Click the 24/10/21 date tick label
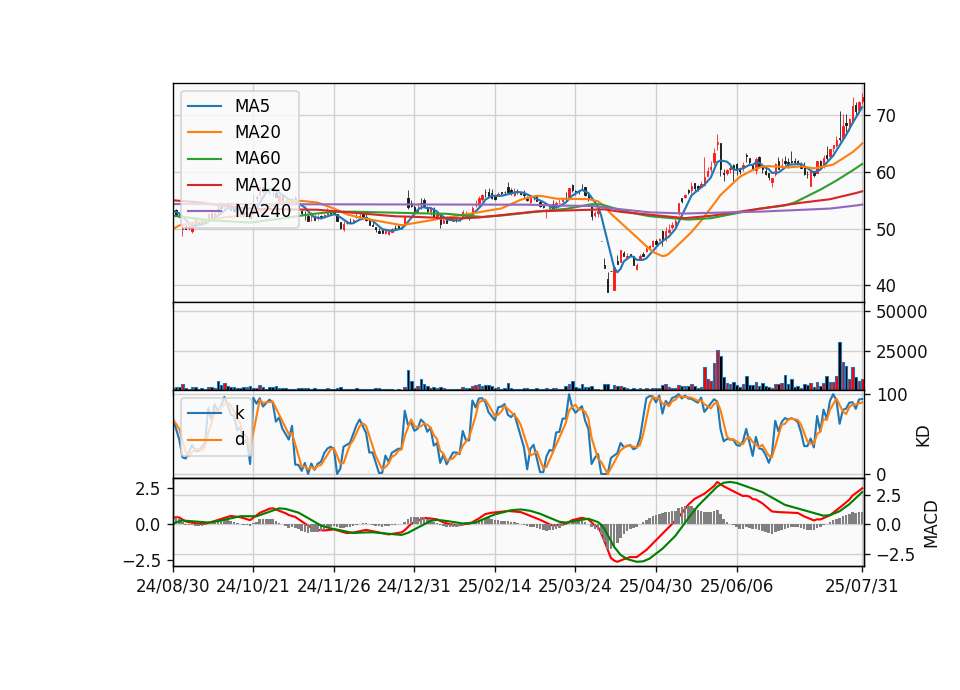This screenshot has width=960, height=690. 253,586
